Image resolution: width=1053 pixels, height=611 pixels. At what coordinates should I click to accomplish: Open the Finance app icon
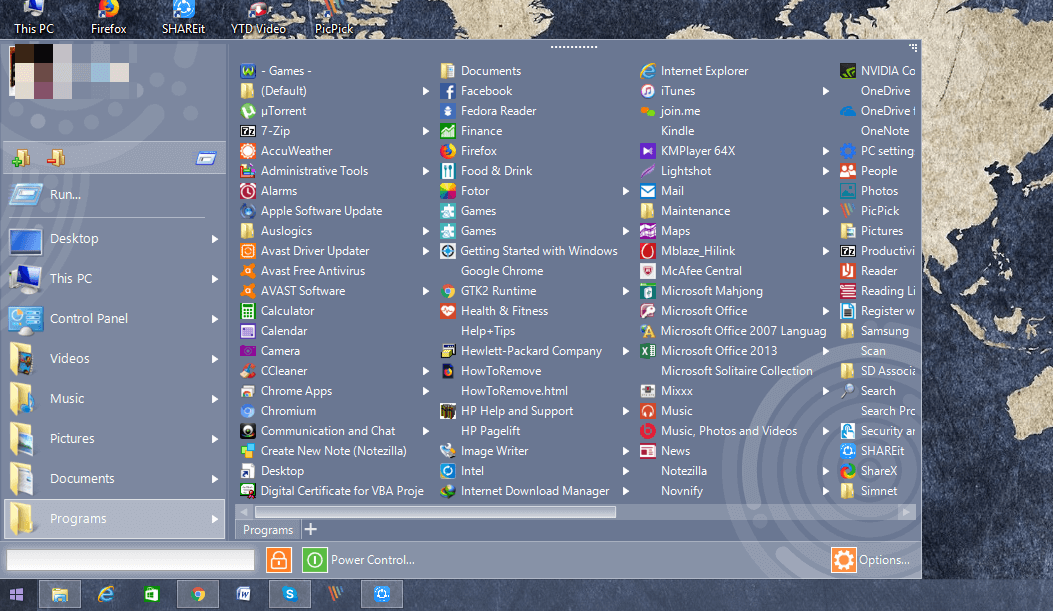pyautogui.click(x=448, y=131)
